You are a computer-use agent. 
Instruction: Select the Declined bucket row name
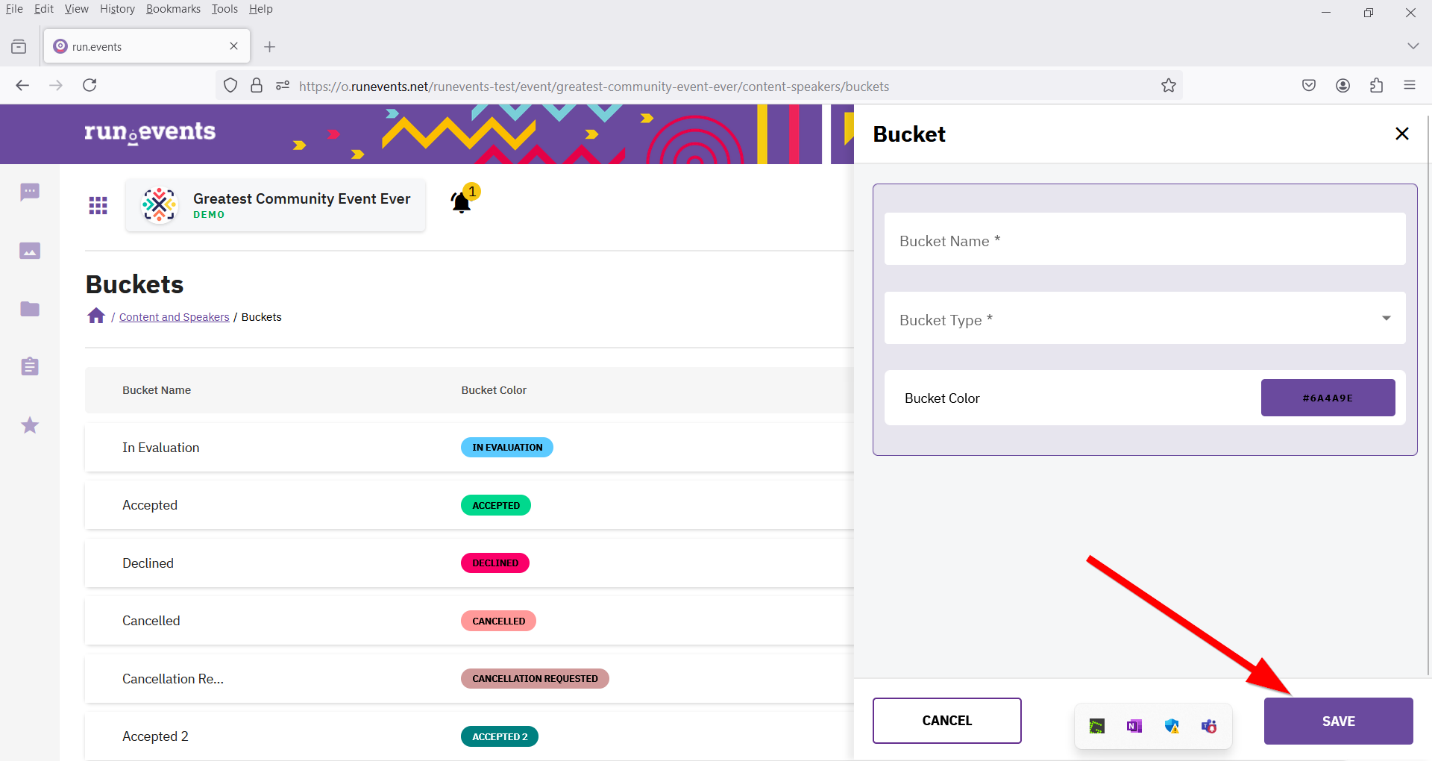pos(148,563)
